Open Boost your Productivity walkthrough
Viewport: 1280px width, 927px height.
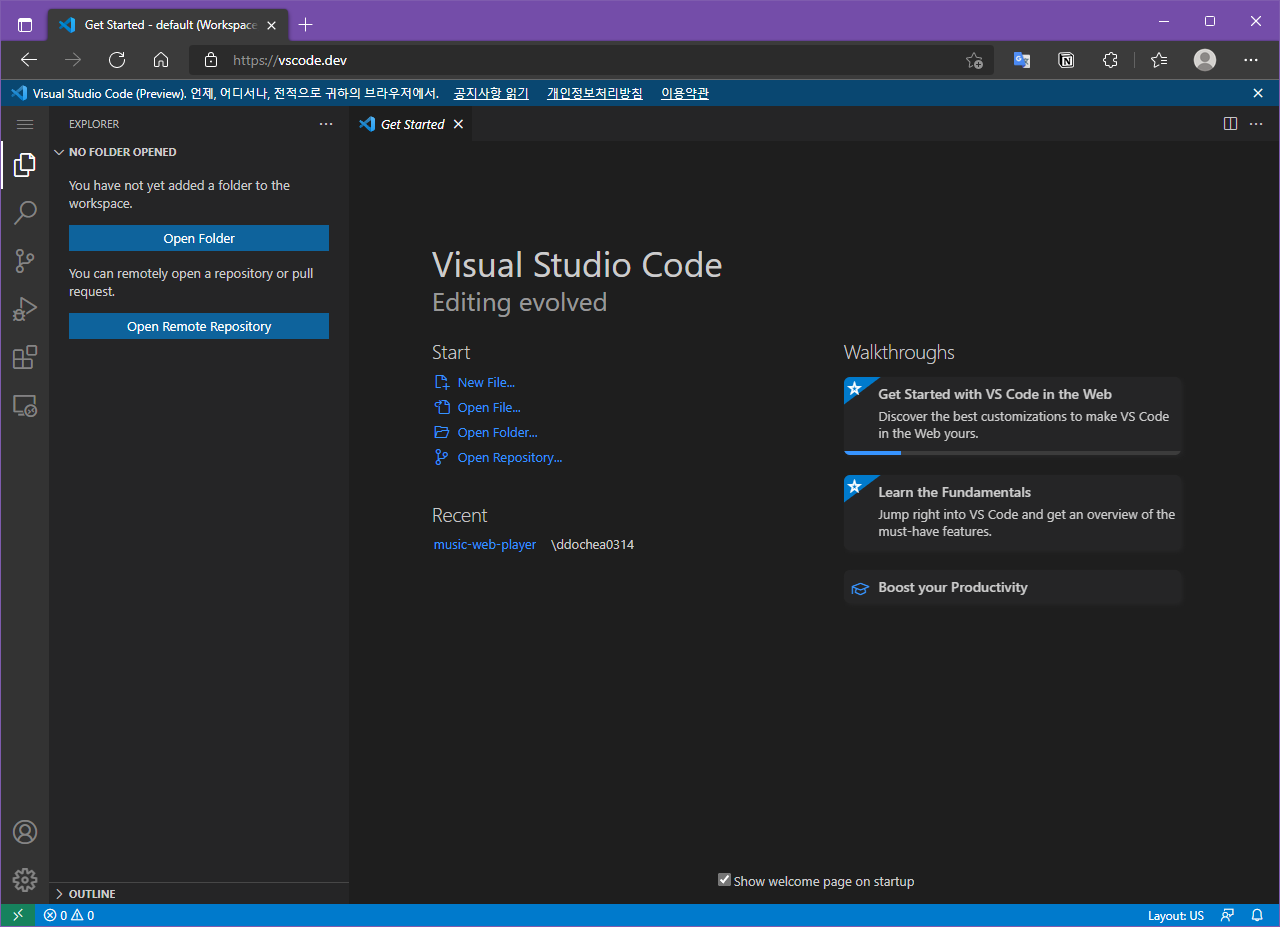tap(1013, 587)
